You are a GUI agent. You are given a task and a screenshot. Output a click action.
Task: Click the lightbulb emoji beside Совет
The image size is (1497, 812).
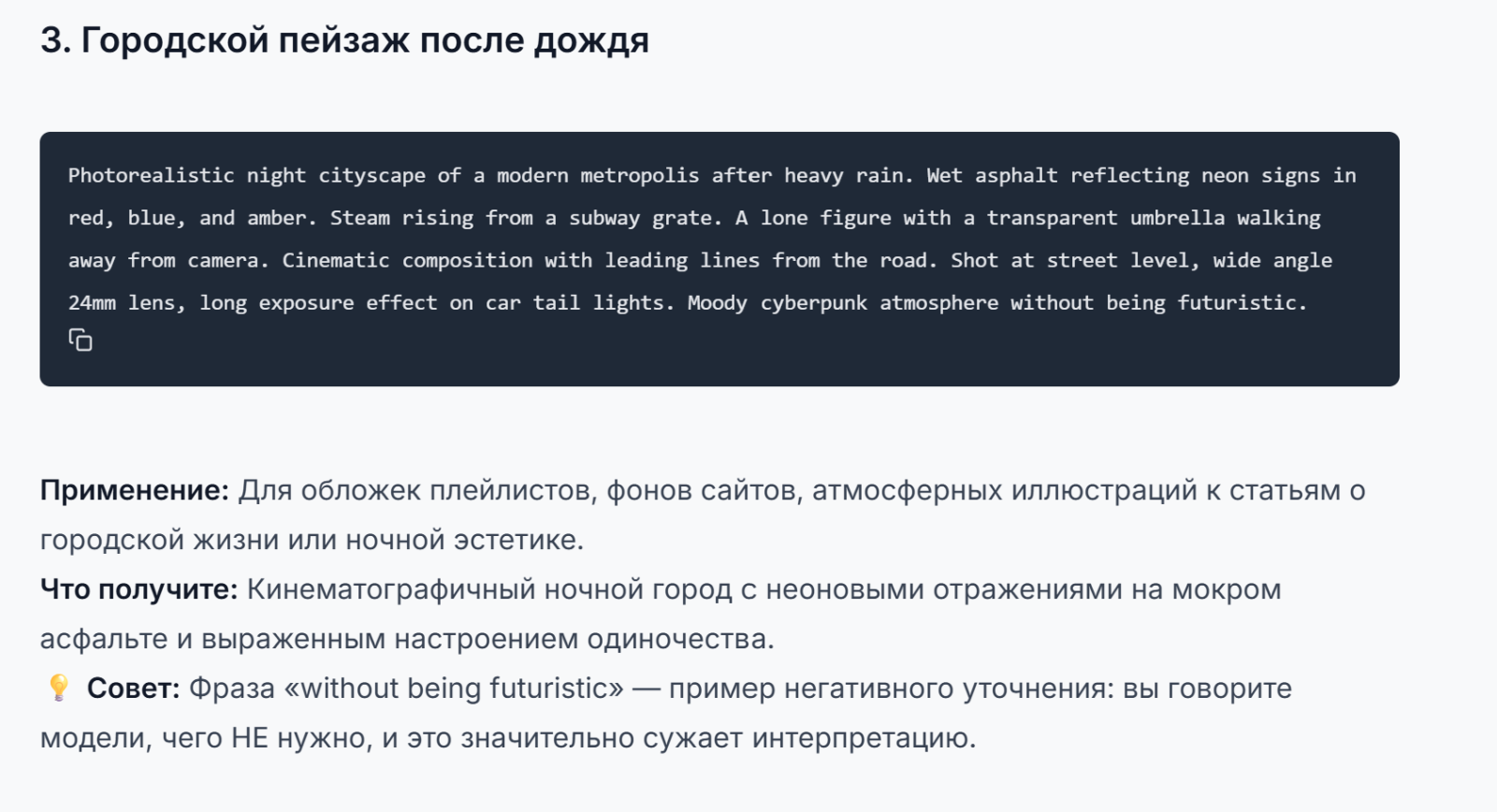pyautogui.click(x=58, y=689)
